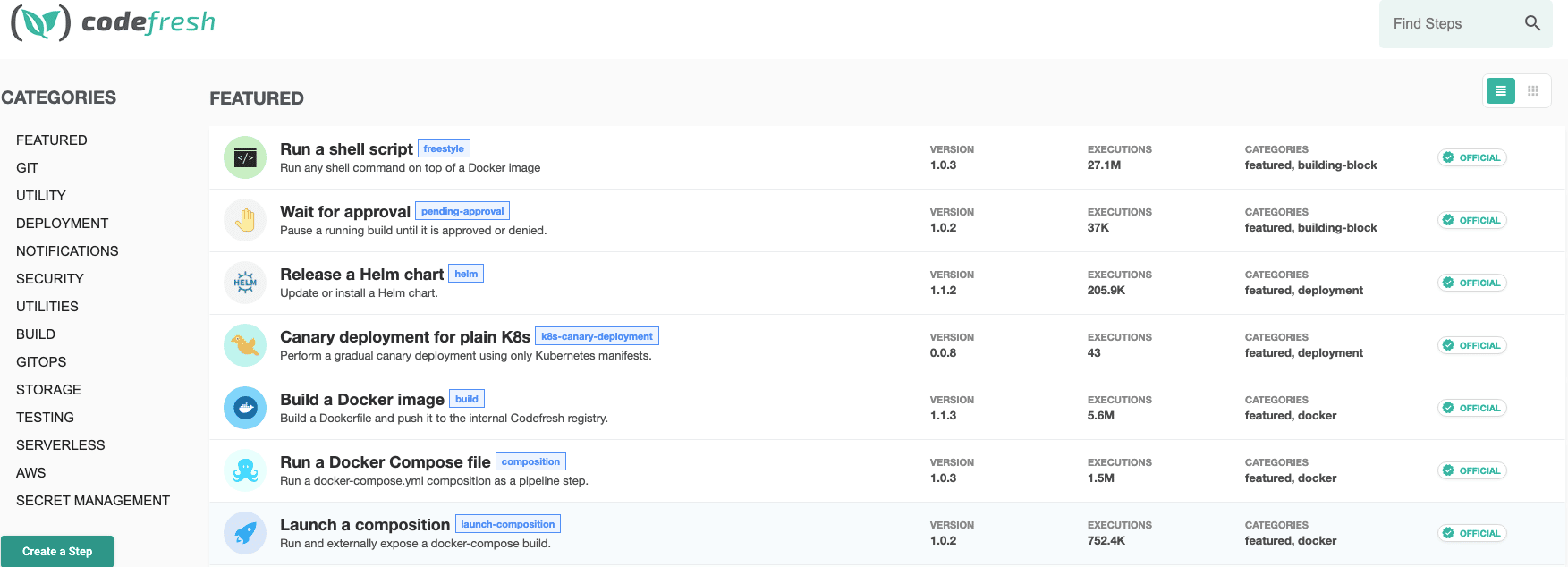Choose the GITOPS category
Image resolution: width=1568 pixels, height=567 pixels.
41,362
